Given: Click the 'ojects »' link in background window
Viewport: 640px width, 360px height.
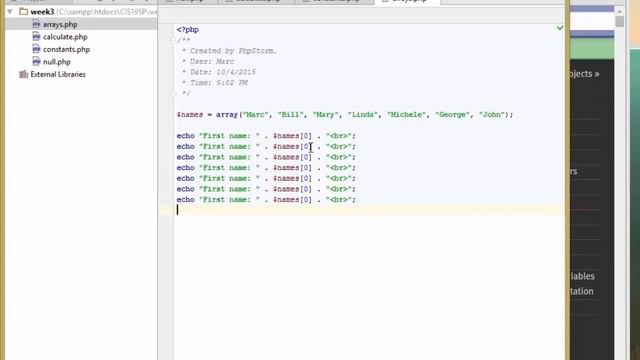Looking at the screenshot, I should point(584,74).
